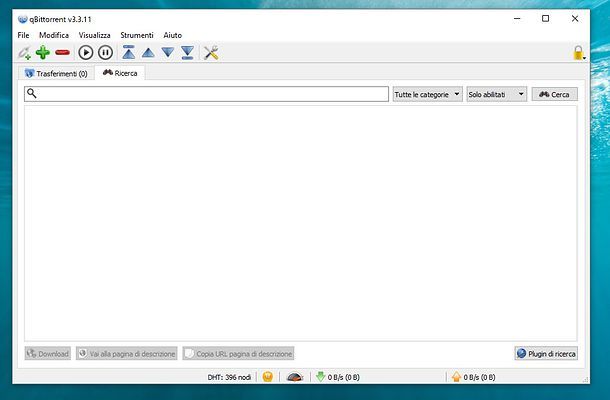610x400 pixels.
Task: Click the DHT: 396 nodi status text
Action: tap(229, 377)
